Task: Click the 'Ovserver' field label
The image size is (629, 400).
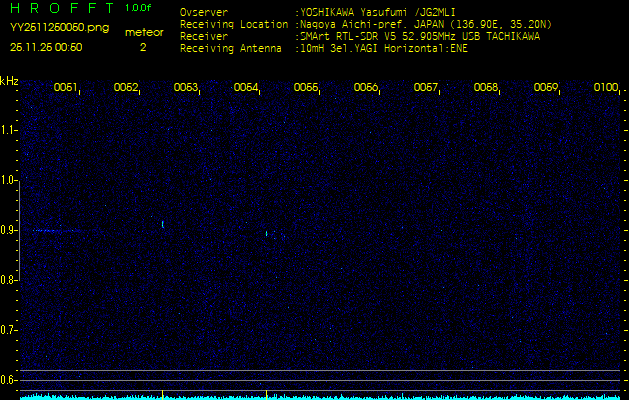Action: 204,12
